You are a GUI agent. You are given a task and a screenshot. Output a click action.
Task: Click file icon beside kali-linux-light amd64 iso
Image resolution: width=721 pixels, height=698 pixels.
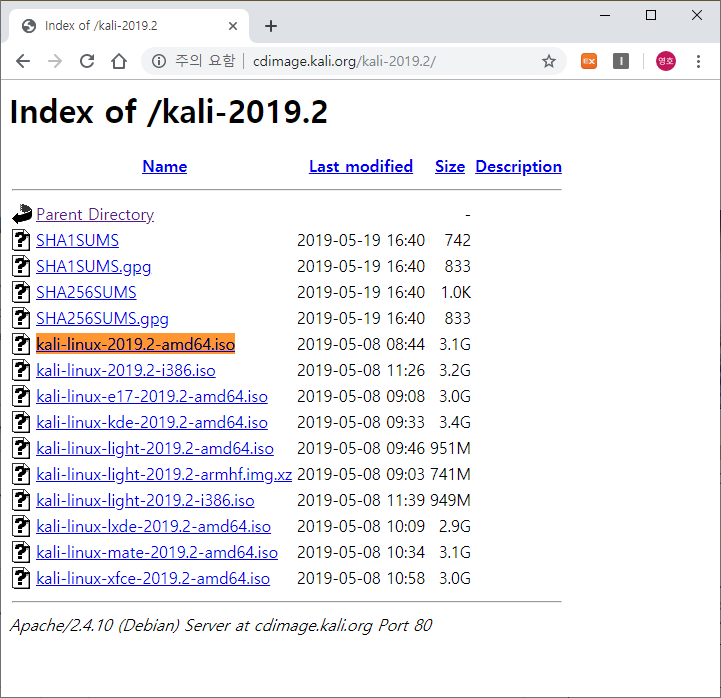coord(21,448)
